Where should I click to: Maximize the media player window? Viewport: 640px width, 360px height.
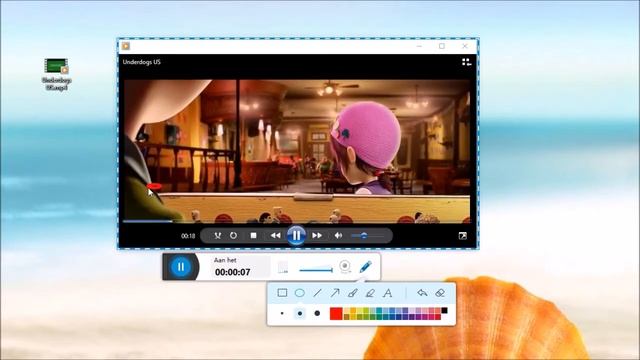442,46
